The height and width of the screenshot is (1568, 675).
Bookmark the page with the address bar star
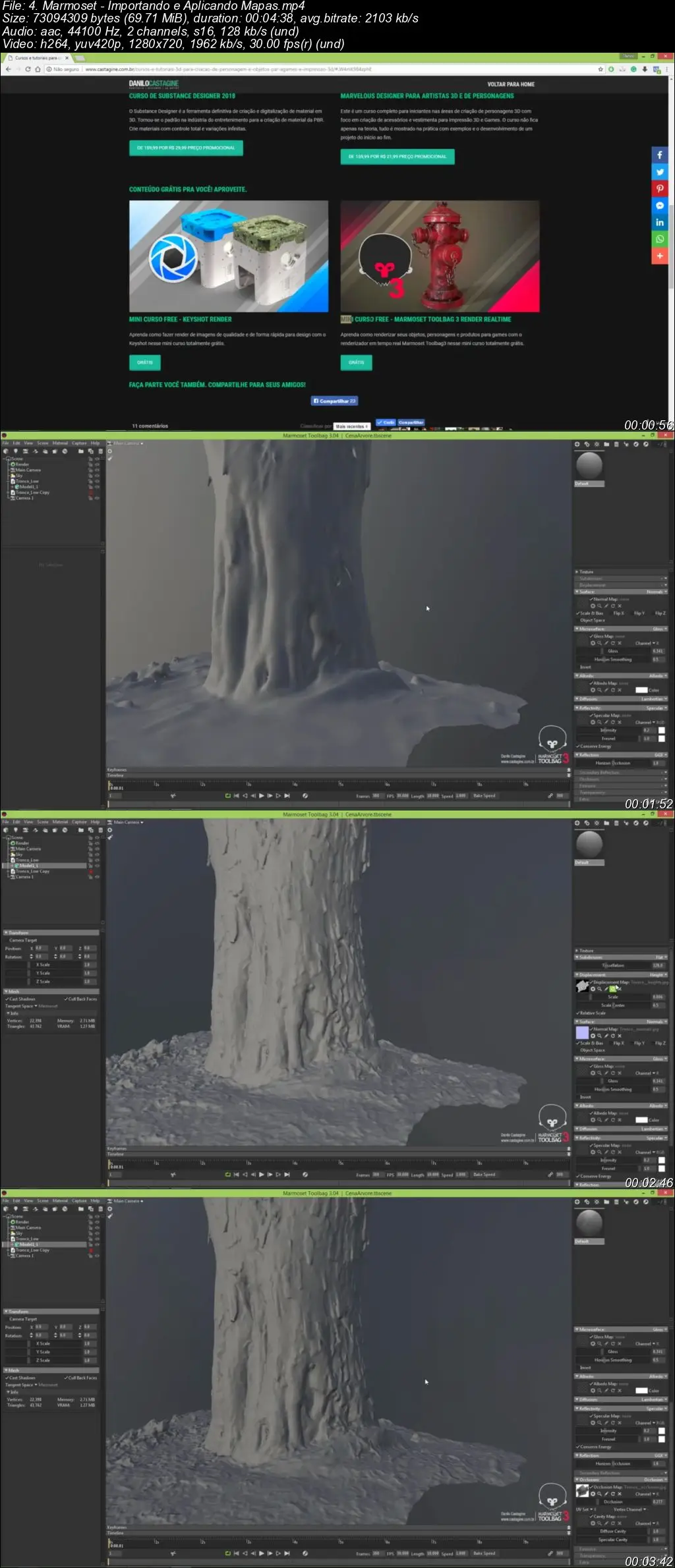pos(601,69)
